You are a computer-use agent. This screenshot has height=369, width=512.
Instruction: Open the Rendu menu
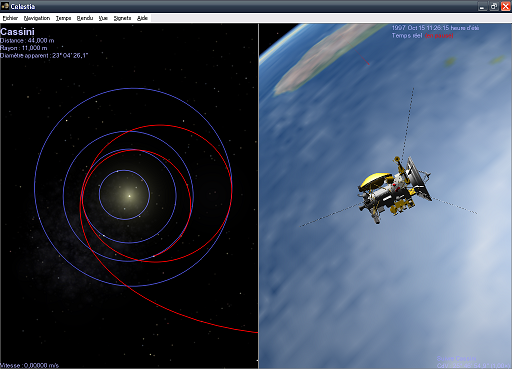[85, 18]
